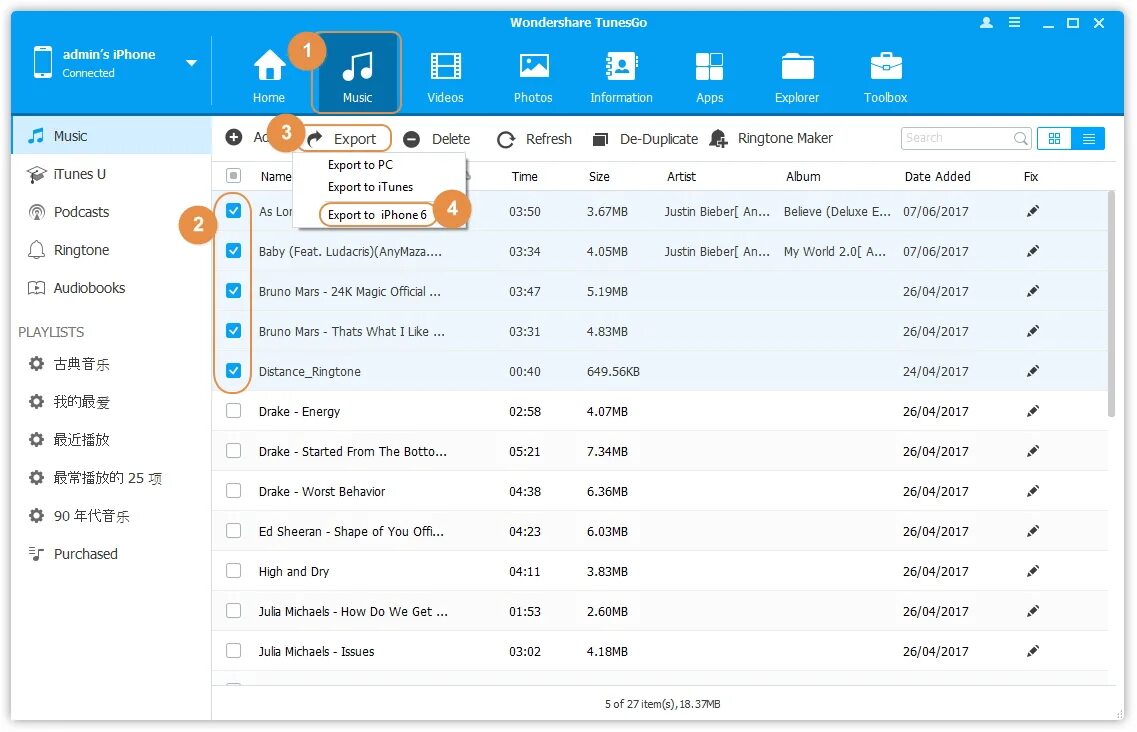Select the Music tab icon
The width and height of the screenshot is (1137, 732).
tap(357, 66)
